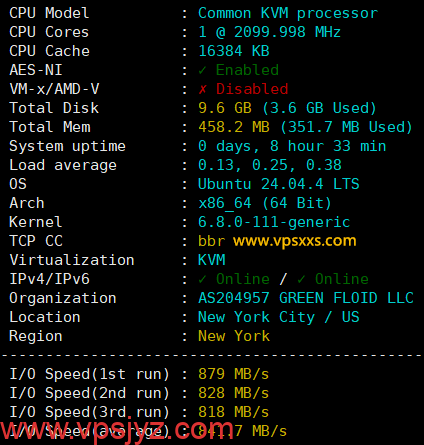Click the Common KVM processor value
The width and height of the screenshot is (424, 445).
(x=288, y=13)
